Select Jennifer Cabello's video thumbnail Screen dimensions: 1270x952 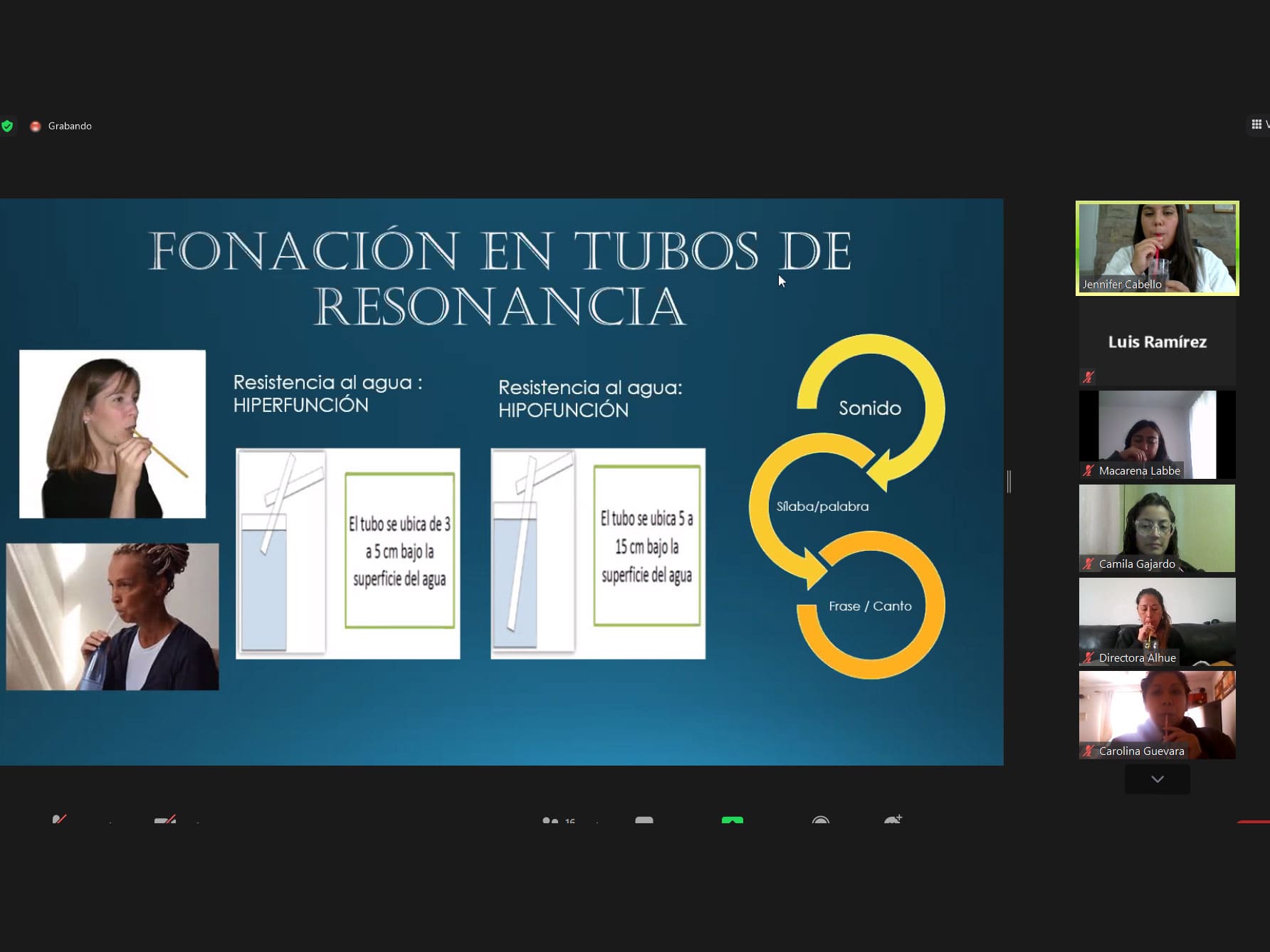click(1157, 248)
